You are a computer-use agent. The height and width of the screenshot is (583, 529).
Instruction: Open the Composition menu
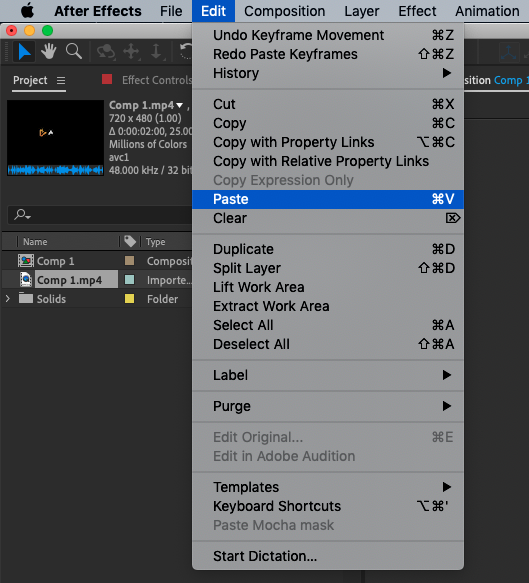[x=284, y=11]
